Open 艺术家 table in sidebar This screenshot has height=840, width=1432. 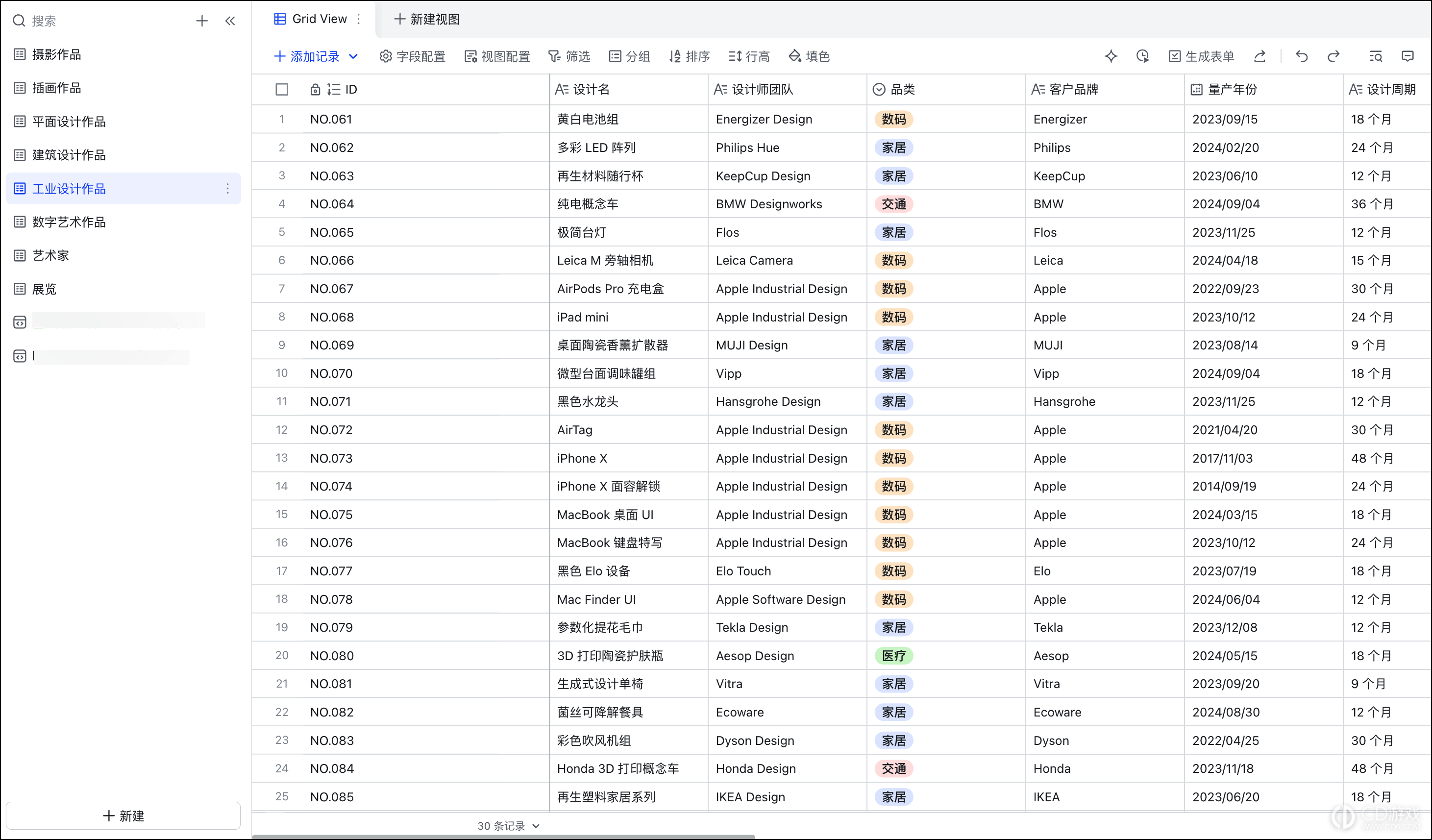click(123, 255)
